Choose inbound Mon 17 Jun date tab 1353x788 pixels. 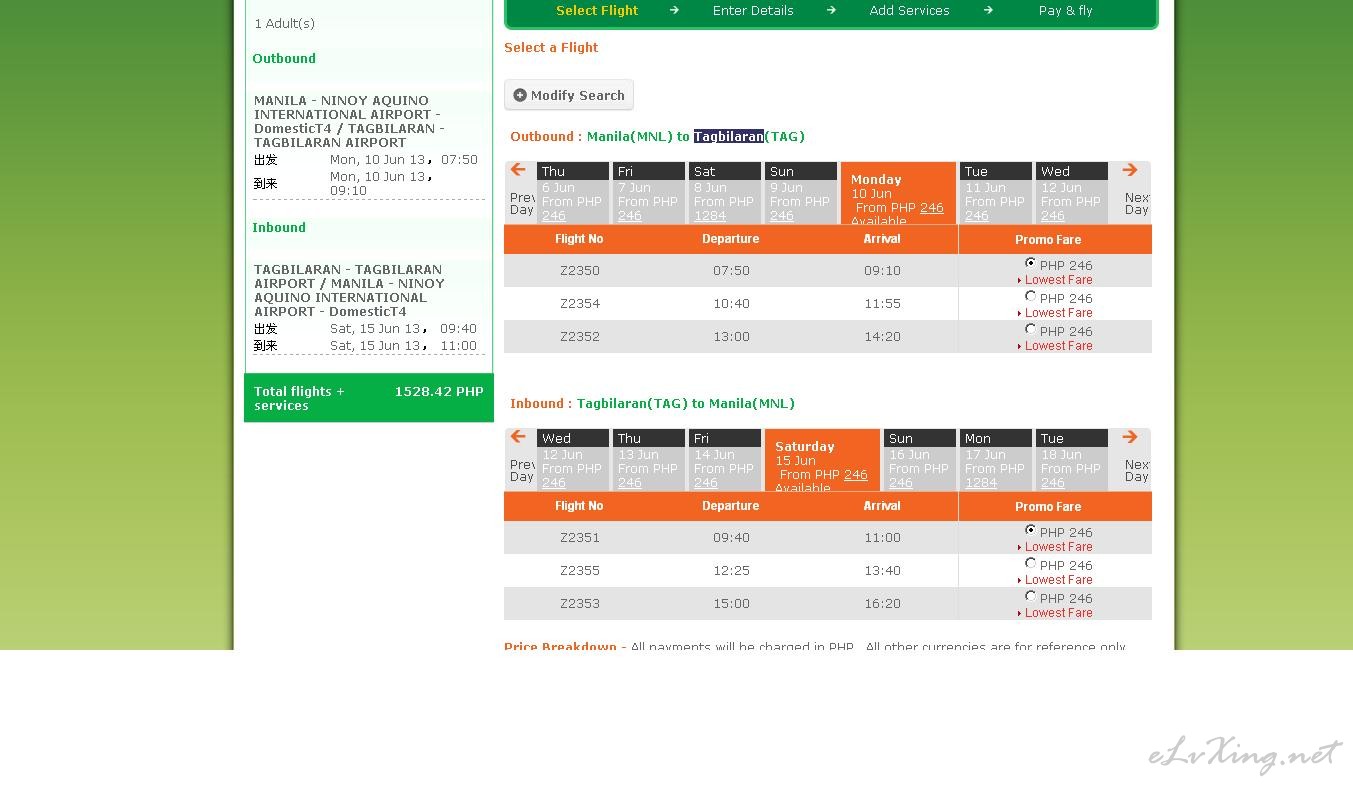tap(996, 460)
